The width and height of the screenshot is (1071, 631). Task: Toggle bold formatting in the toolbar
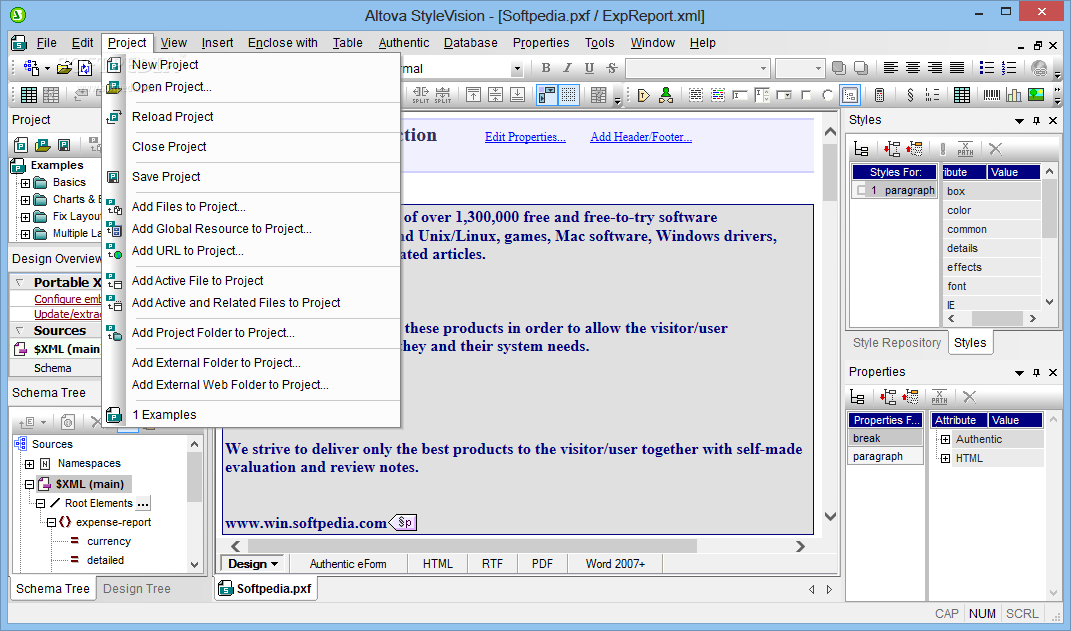point(545,68)
